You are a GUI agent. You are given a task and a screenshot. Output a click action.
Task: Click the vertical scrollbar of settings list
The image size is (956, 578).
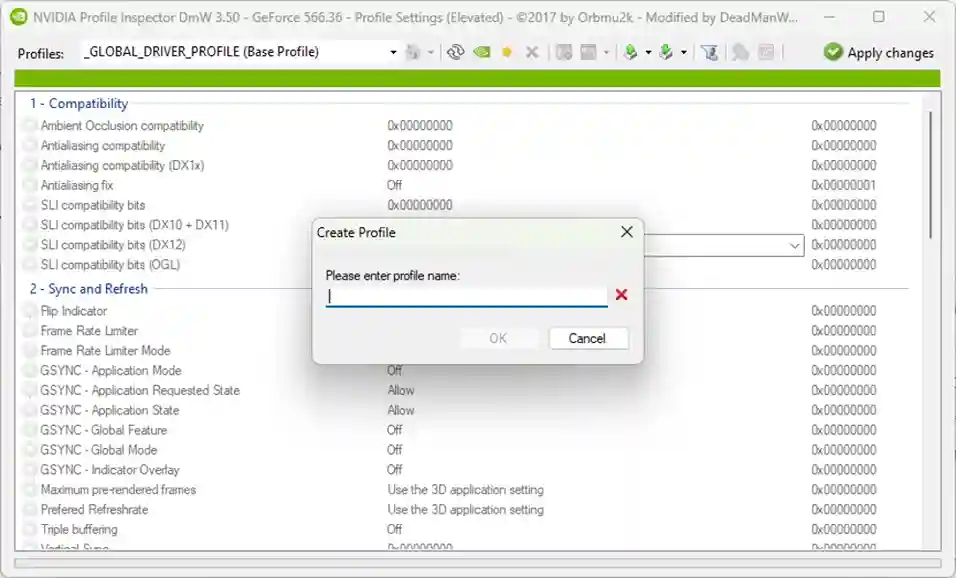click(x=930, y=176)
